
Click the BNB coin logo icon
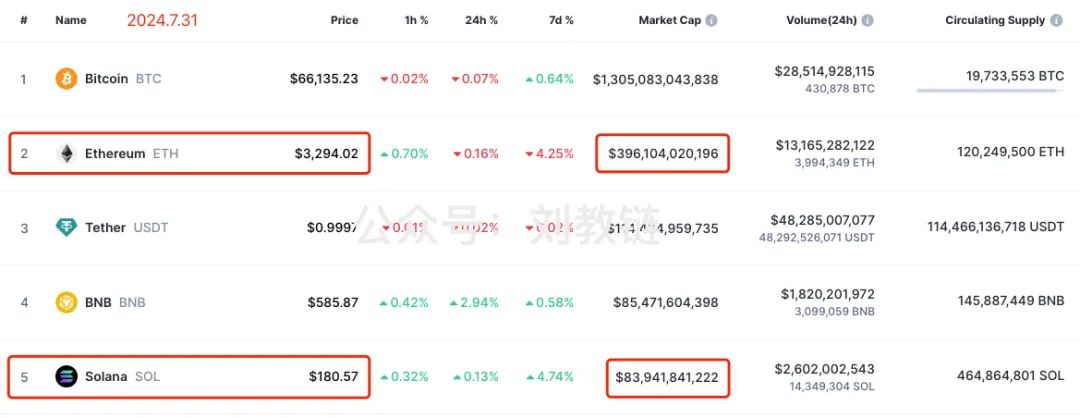[x=66, y=302]
